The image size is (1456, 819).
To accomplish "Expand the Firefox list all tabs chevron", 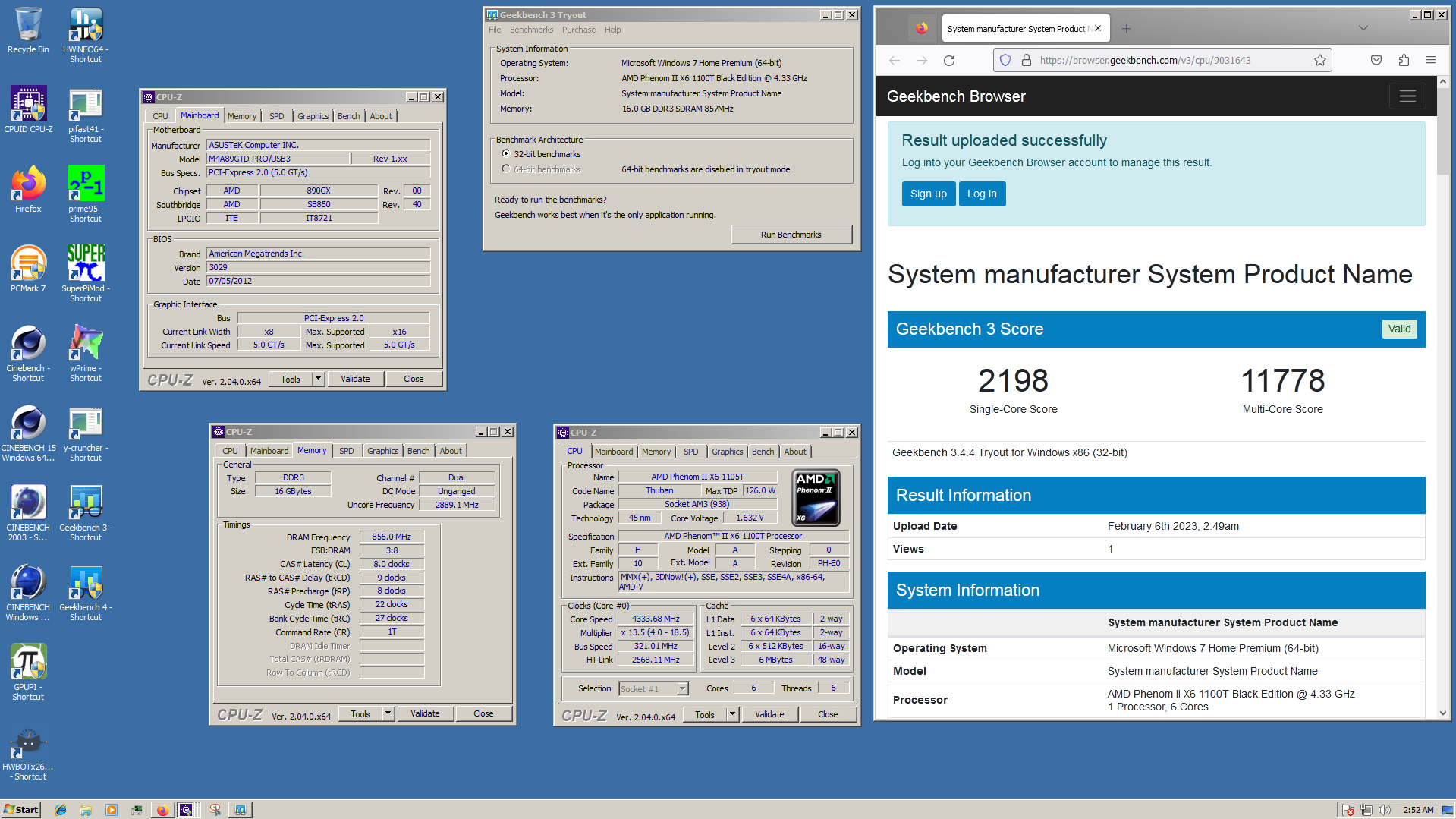I will click(x=1363, y=28).
